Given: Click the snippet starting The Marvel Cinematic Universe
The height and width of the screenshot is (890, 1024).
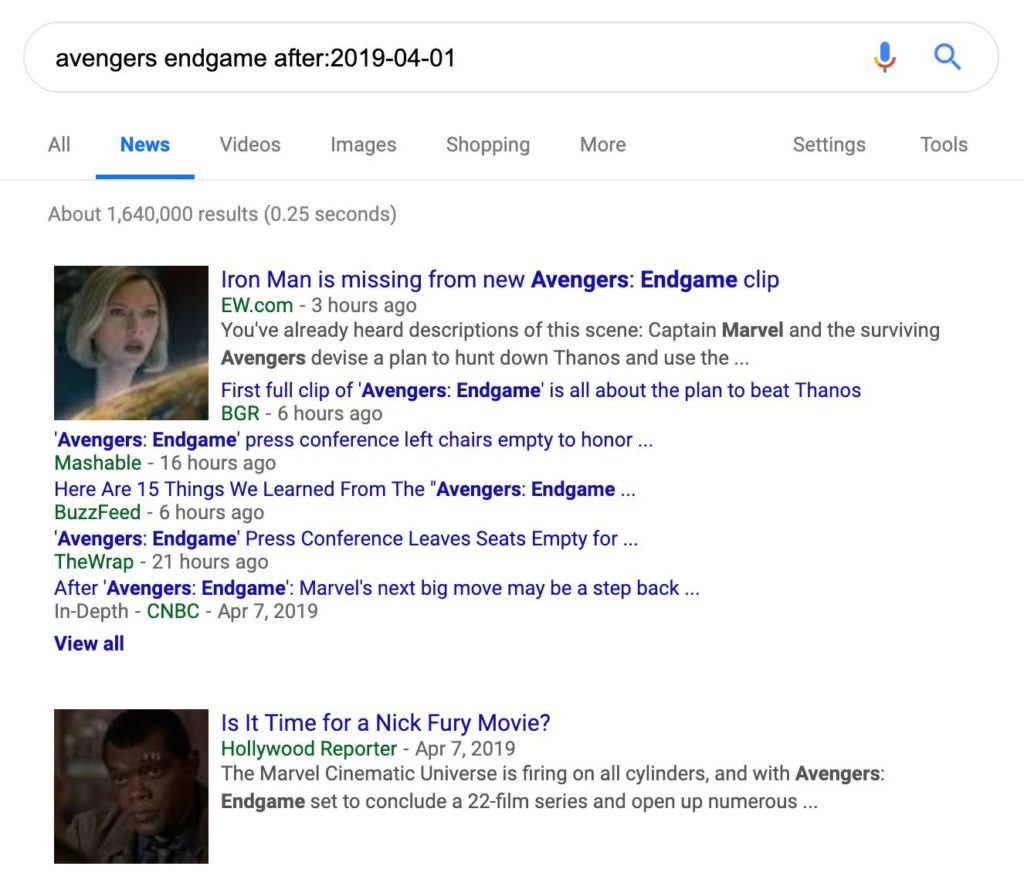Looking at the screenshot, I should (x=552, y=787).
